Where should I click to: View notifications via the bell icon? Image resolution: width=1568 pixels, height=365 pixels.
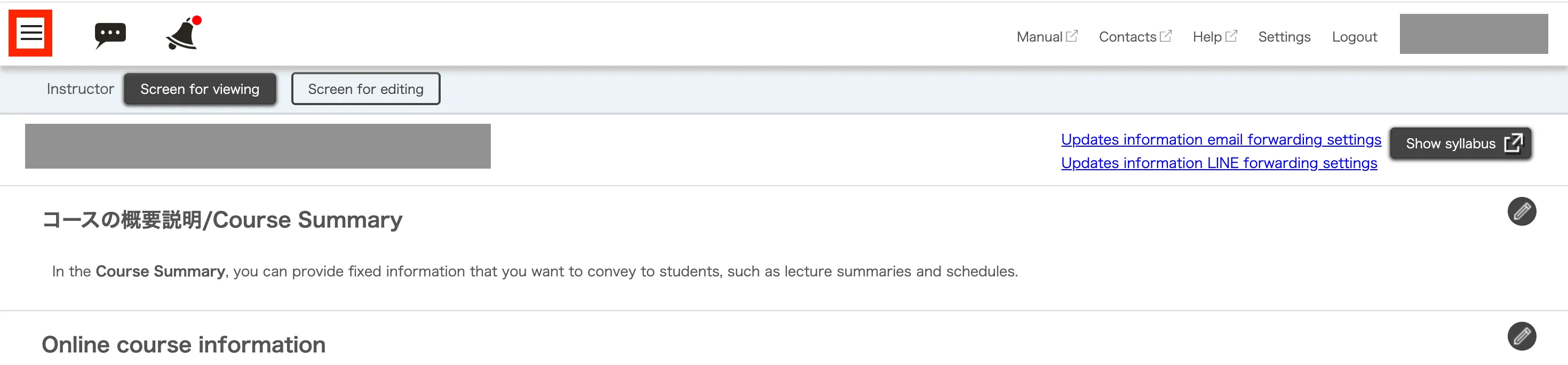tap(182, 34)
